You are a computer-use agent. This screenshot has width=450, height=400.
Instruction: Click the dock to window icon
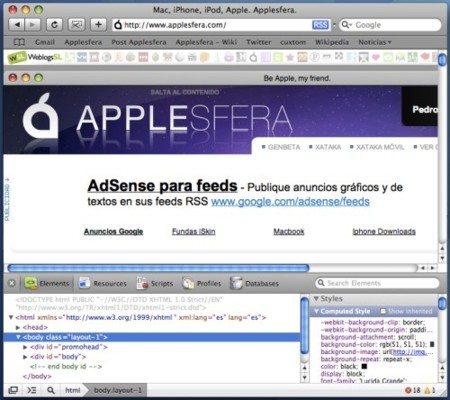point(13,390)
